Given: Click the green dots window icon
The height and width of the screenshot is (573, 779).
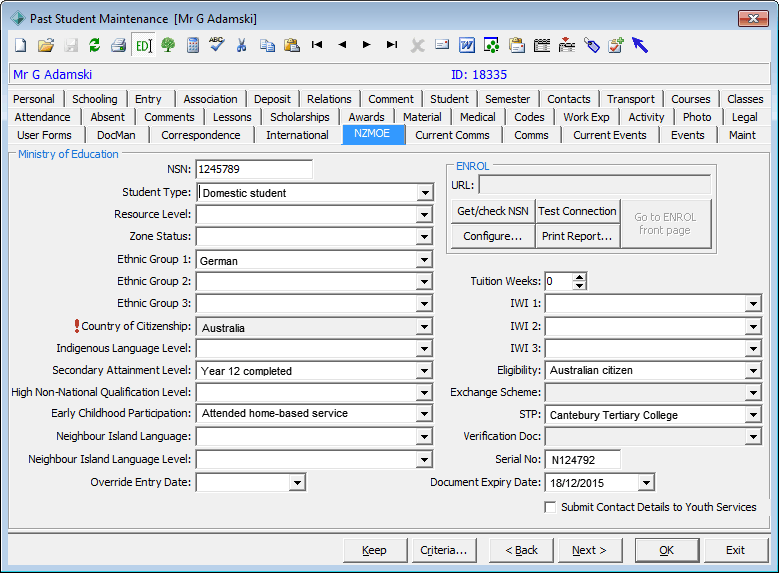Looking at the screenshot, I should (491, 45).
